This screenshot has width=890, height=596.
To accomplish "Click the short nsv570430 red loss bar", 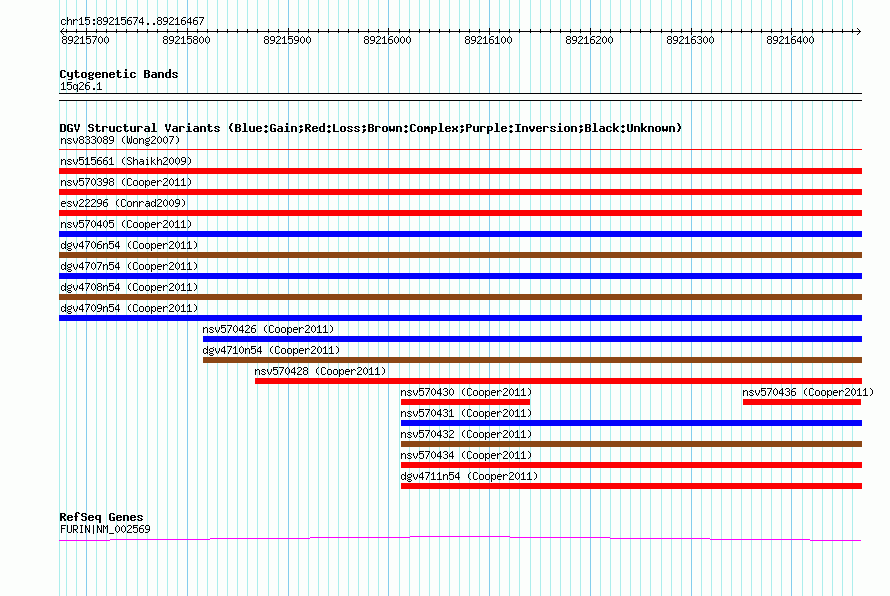I will point(465,402).
